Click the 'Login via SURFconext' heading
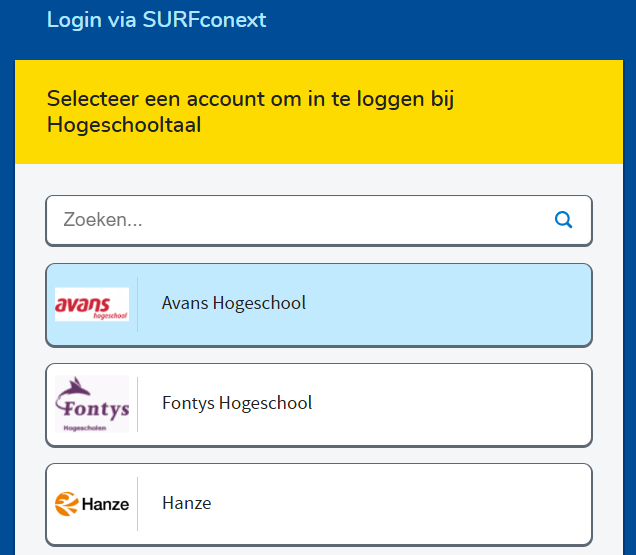 click(157, 19)
